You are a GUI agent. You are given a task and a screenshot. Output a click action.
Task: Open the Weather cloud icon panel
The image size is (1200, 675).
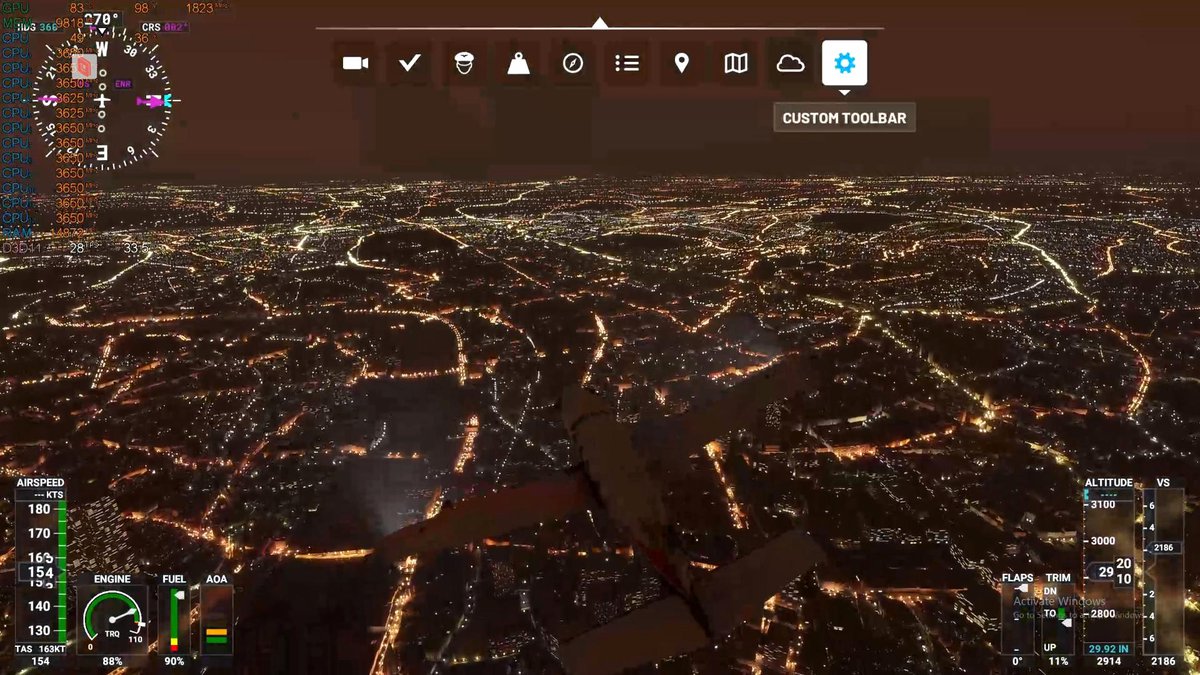tap(790, 63)
